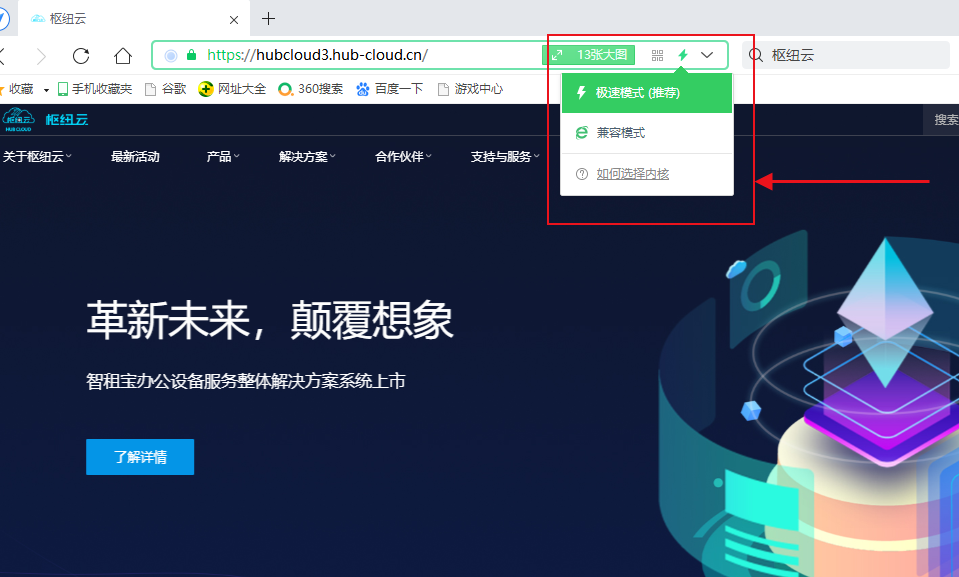959x577 pixels.
Task: Click the browser refresh icon
Action: (x=81, y=56)
